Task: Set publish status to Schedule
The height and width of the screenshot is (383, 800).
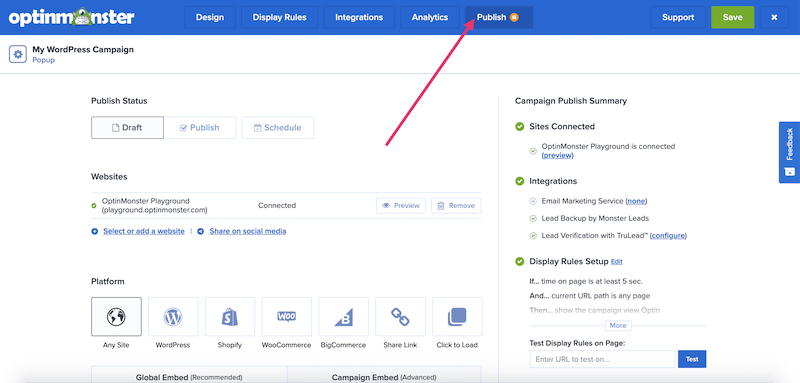Action: pos(278,127)
